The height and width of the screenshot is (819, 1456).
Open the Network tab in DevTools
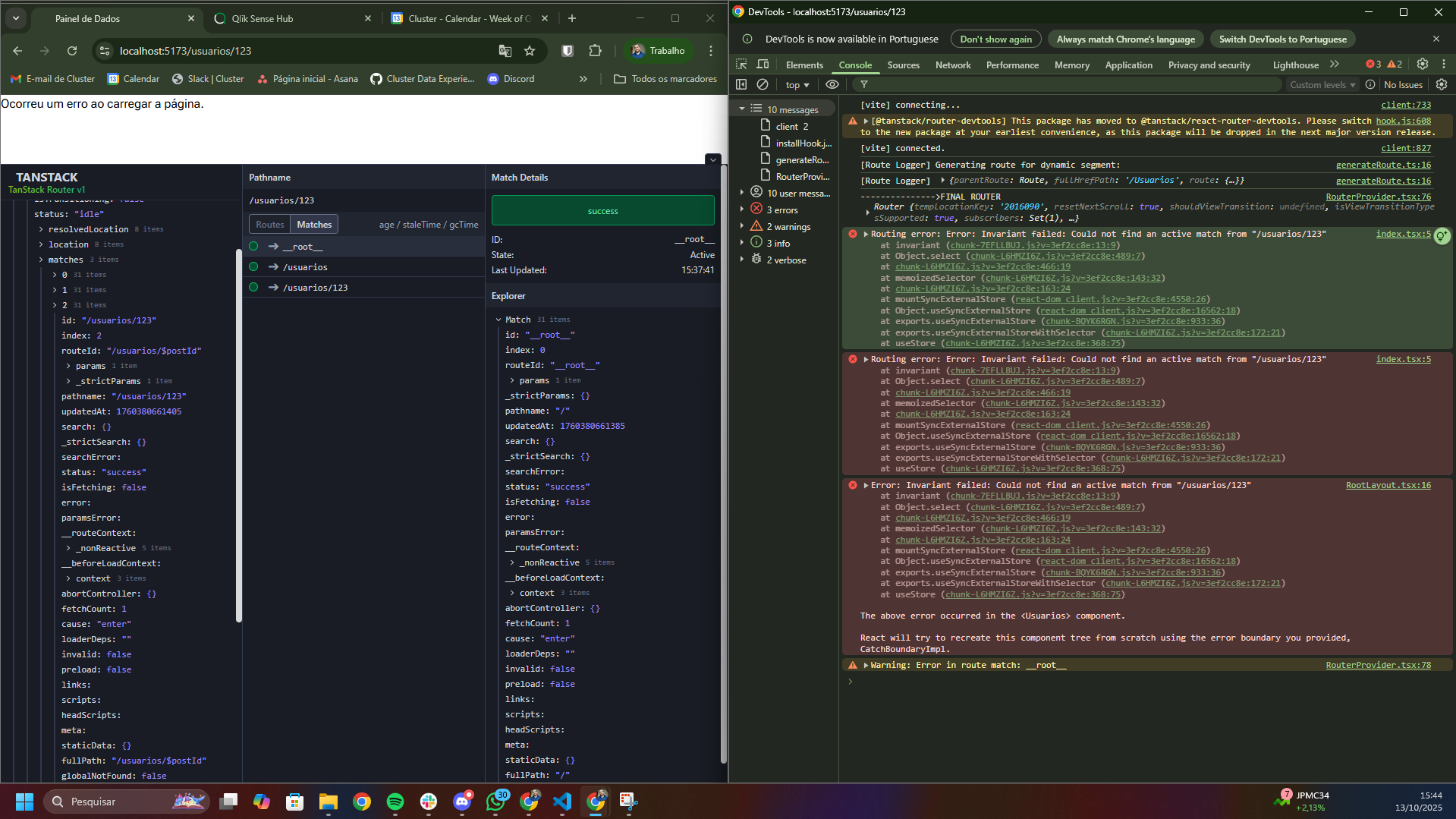pyautogui.click(x=952, y=65)
